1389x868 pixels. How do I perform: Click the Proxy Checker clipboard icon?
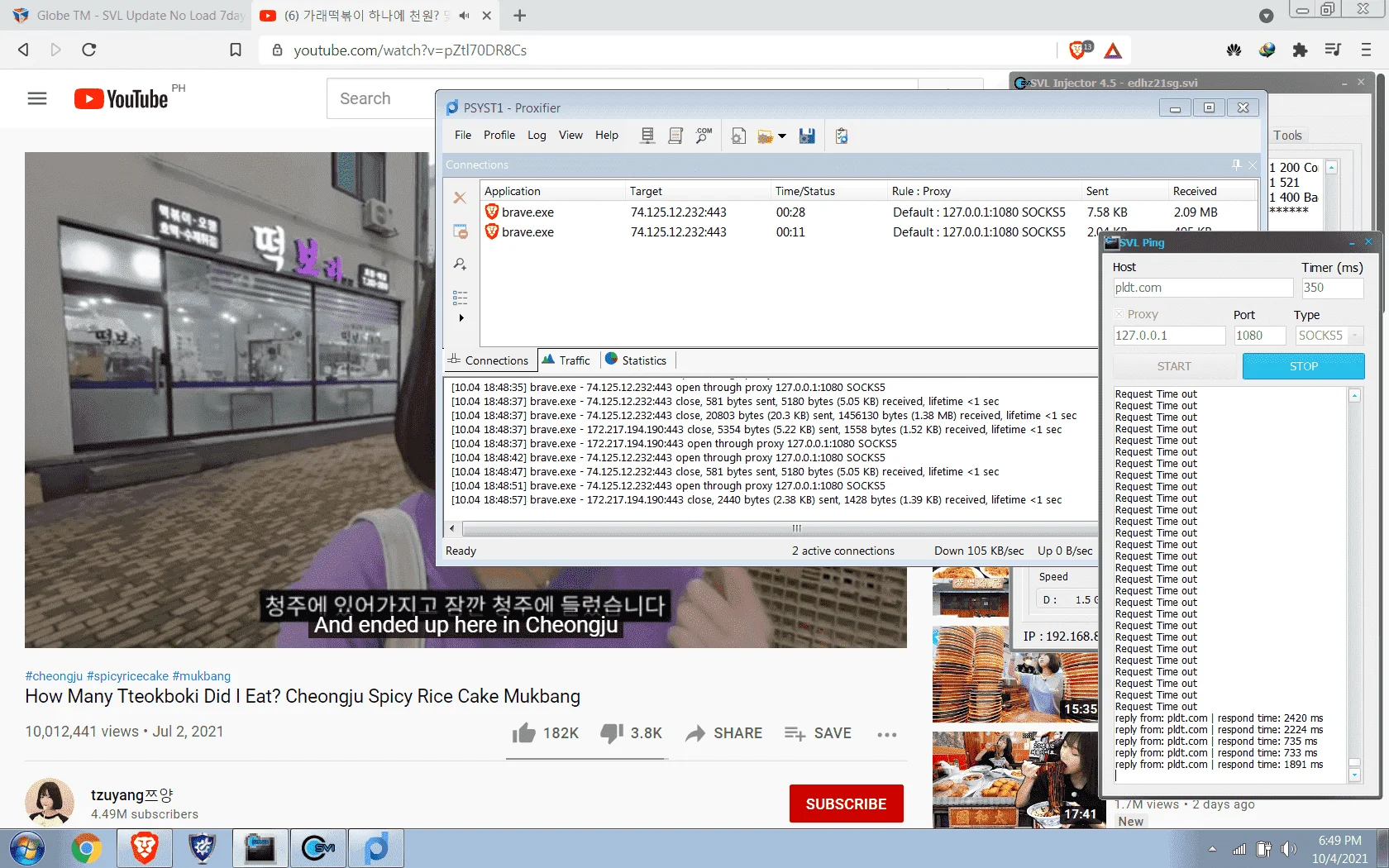[x=842, y=136]
